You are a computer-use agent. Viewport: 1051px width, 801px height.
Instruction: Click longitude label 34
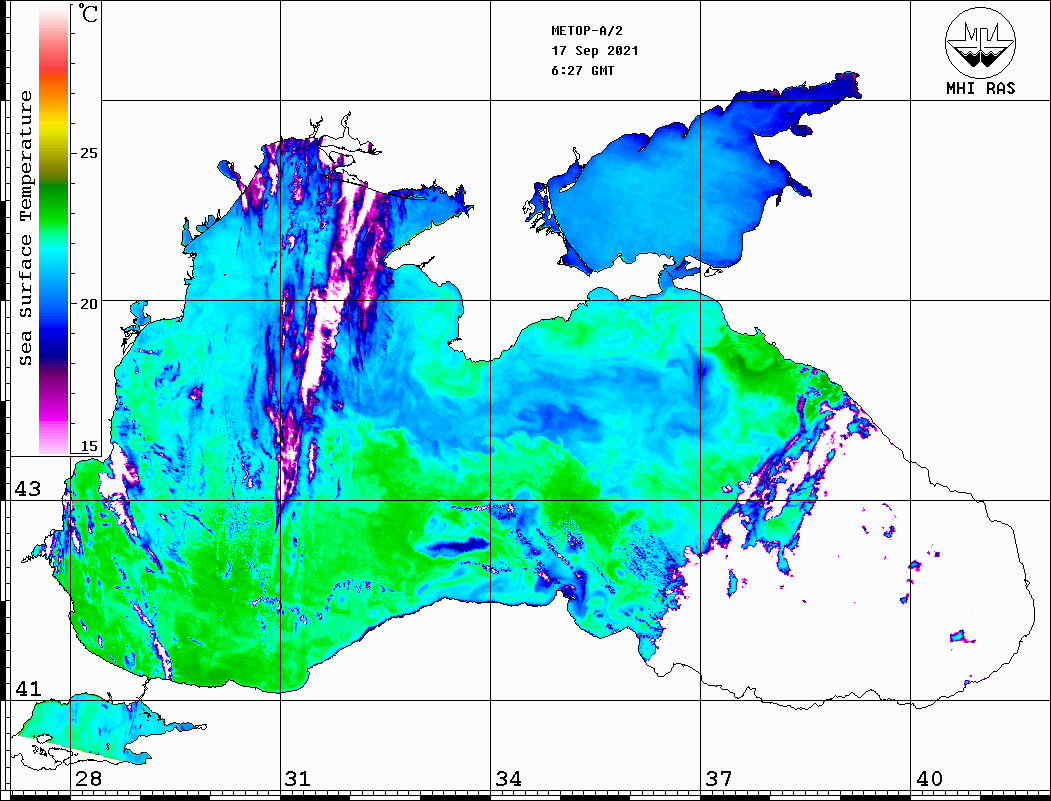pos(509,779)
